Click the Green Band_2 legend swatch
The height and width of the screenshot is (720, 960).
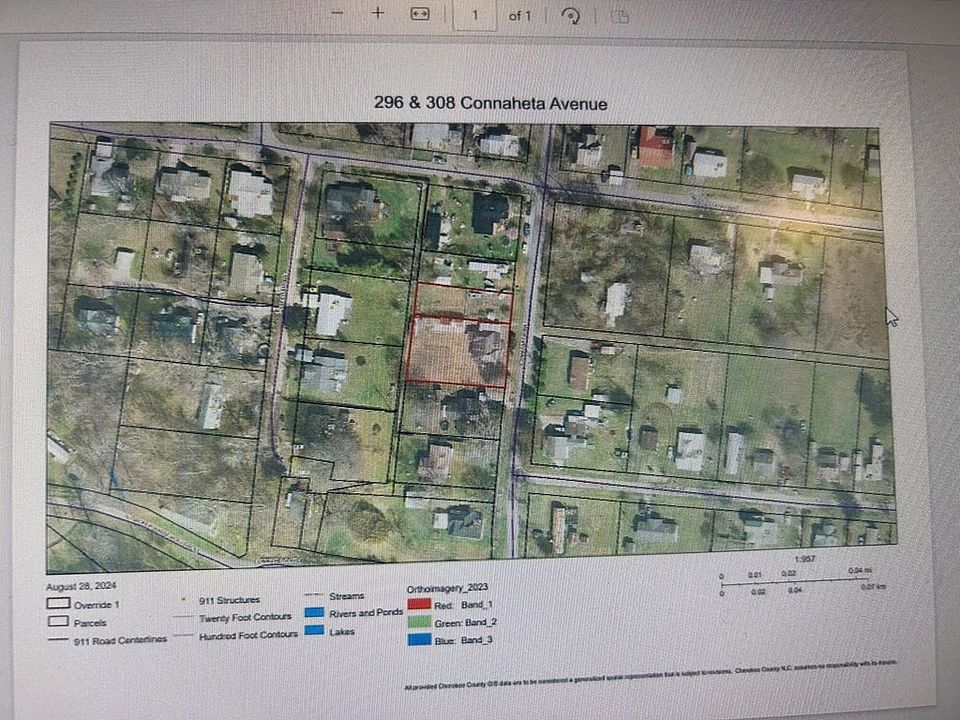(x=420, y=622)
